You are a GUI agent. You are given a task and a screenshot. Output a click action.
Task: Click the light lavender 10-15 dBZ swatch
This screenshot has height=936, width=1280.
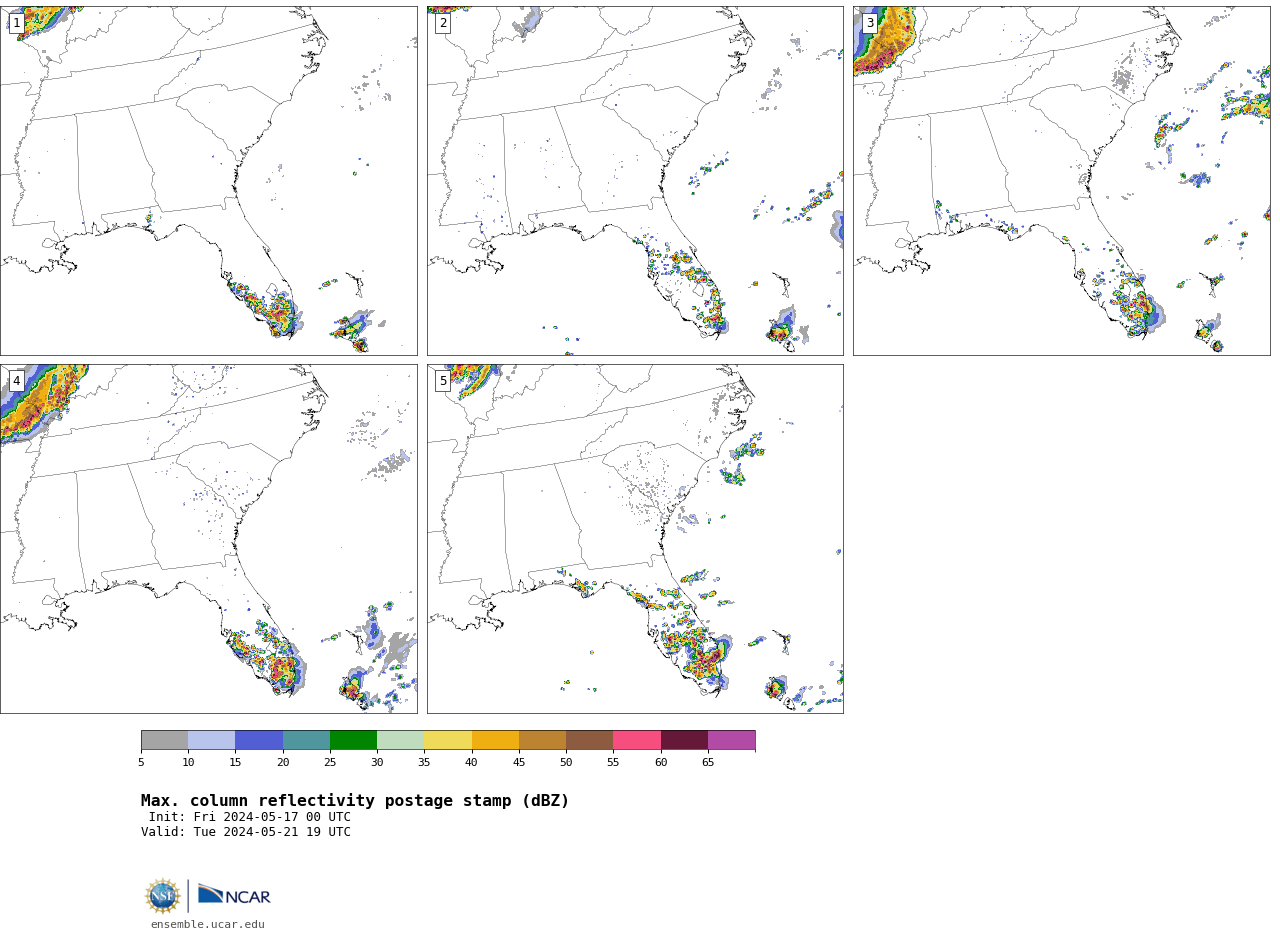212,740
